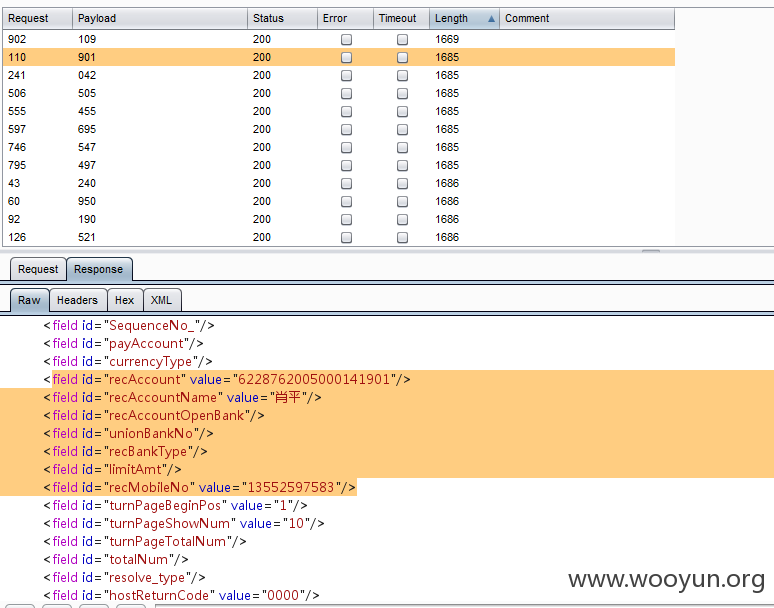Toggle Error checkbox for request 746
774x608 pixels.
tap(347, 148)
